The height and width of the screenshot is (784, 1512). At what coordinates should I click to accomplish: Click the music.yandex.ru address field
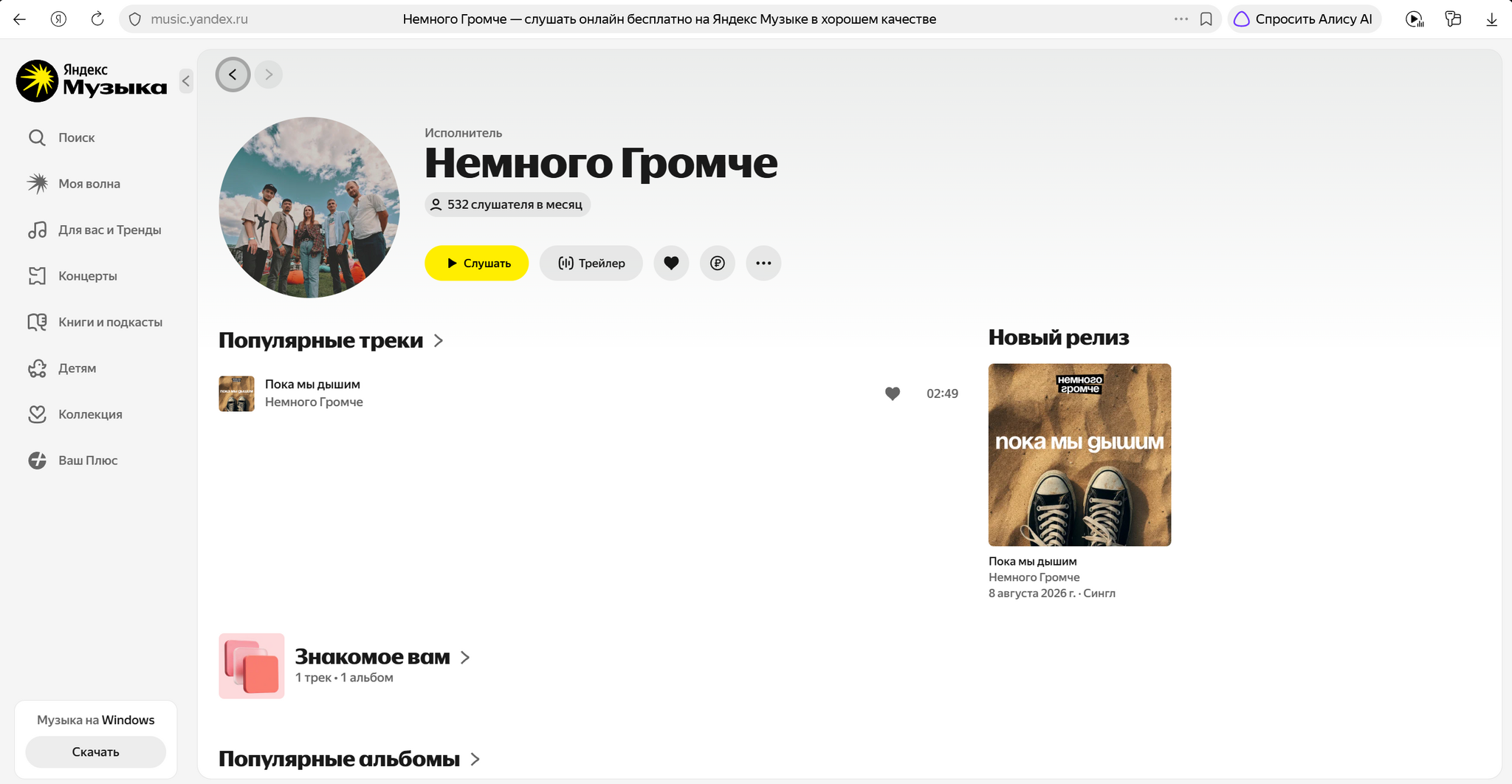199,19
